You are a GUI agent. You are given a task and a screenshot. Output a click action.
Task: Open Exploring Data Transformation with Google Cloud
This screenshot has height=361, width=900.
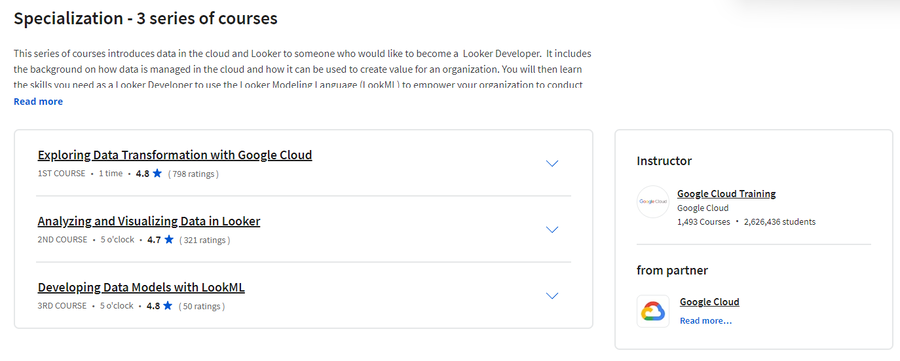[x=175, y=155]
